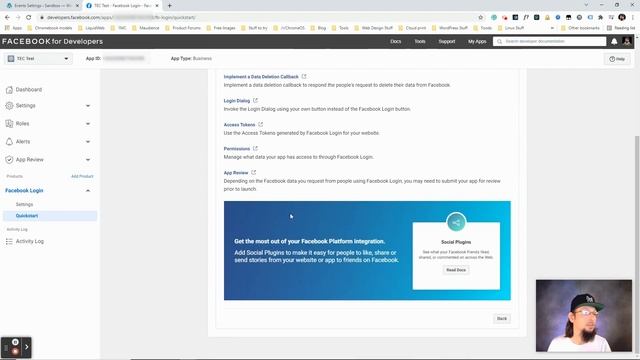Click the Apps shortcut in bookmarks bar

13,28
